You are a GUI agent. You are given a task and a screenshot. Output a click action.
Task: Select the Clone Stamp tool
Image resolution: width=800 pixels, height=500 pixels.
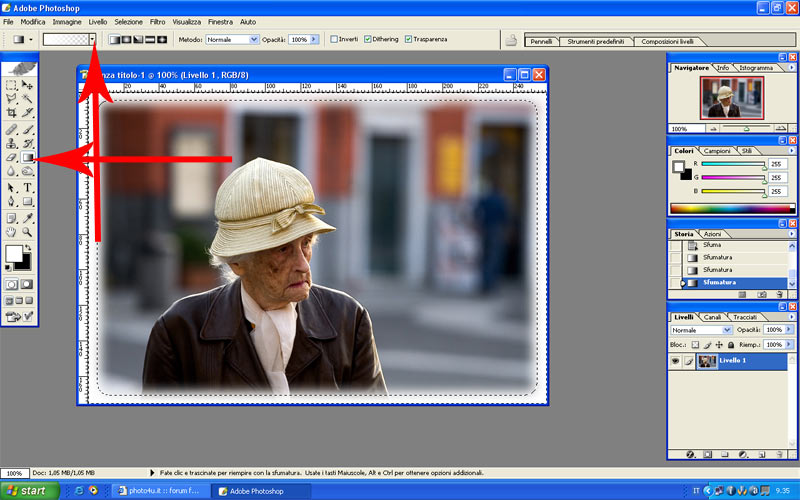(11, 143)
